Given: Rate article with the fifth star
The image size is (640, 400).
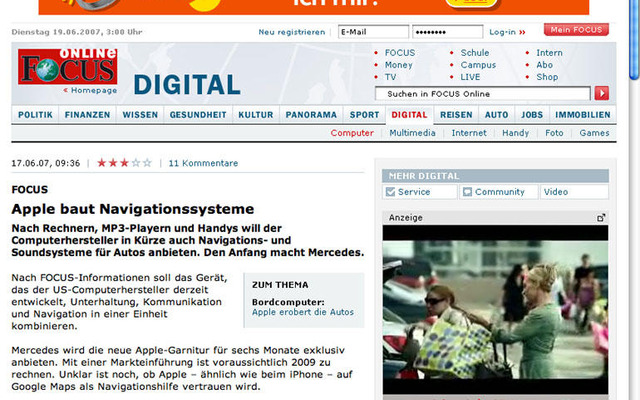Looking at the screenshot, I should pos(147,163).
